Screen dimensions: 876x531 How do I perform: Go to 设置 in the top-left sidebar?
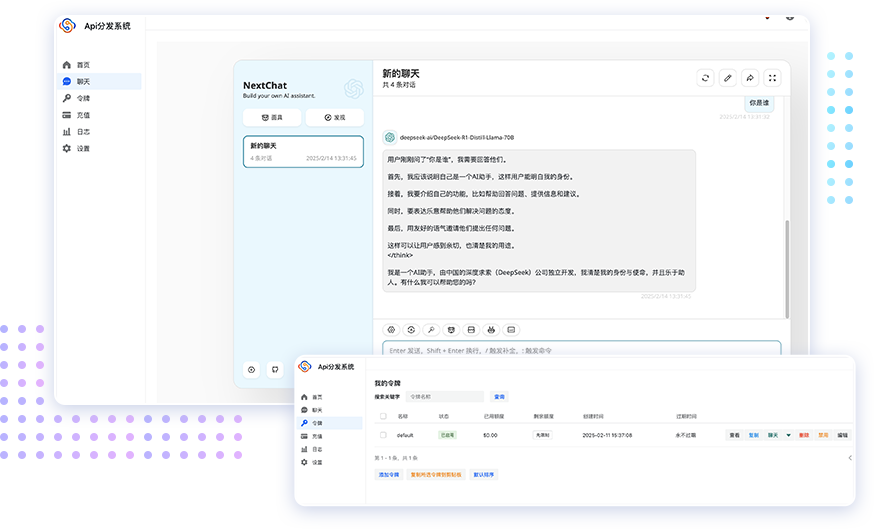pos(82,148)
